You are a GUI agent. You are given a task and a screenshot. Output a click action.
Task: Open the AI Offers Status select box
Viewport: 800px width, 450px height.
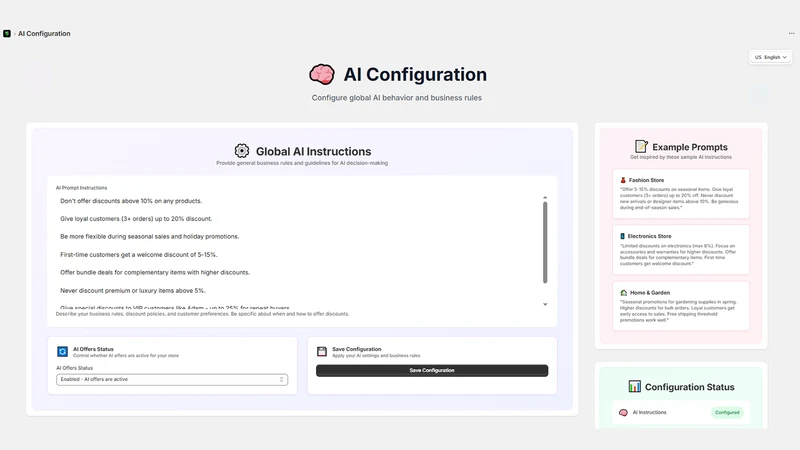pyautogui.click(x=172, y=380)
